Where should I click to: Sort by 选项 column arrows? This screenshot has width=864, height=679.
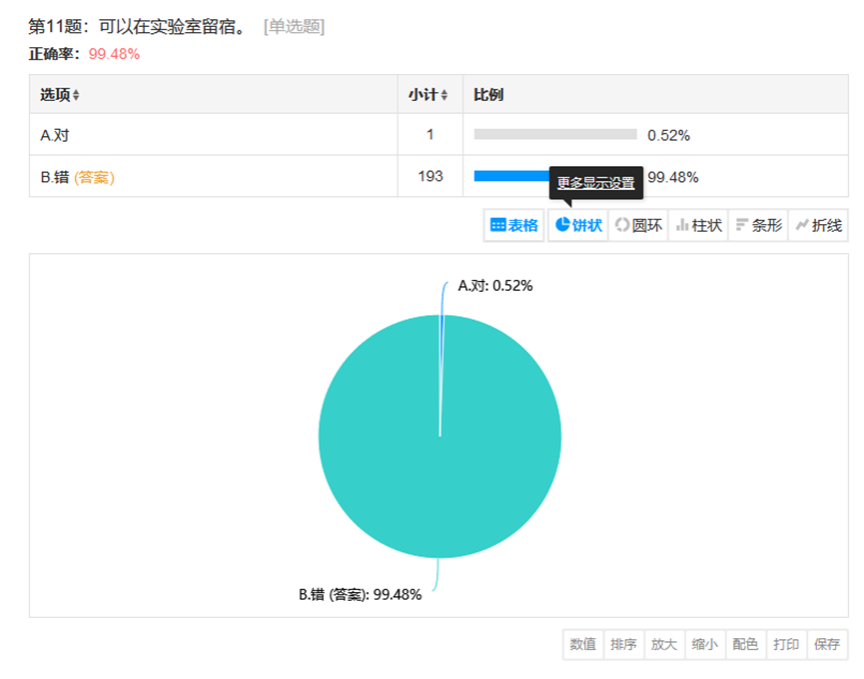pos(76,95)
